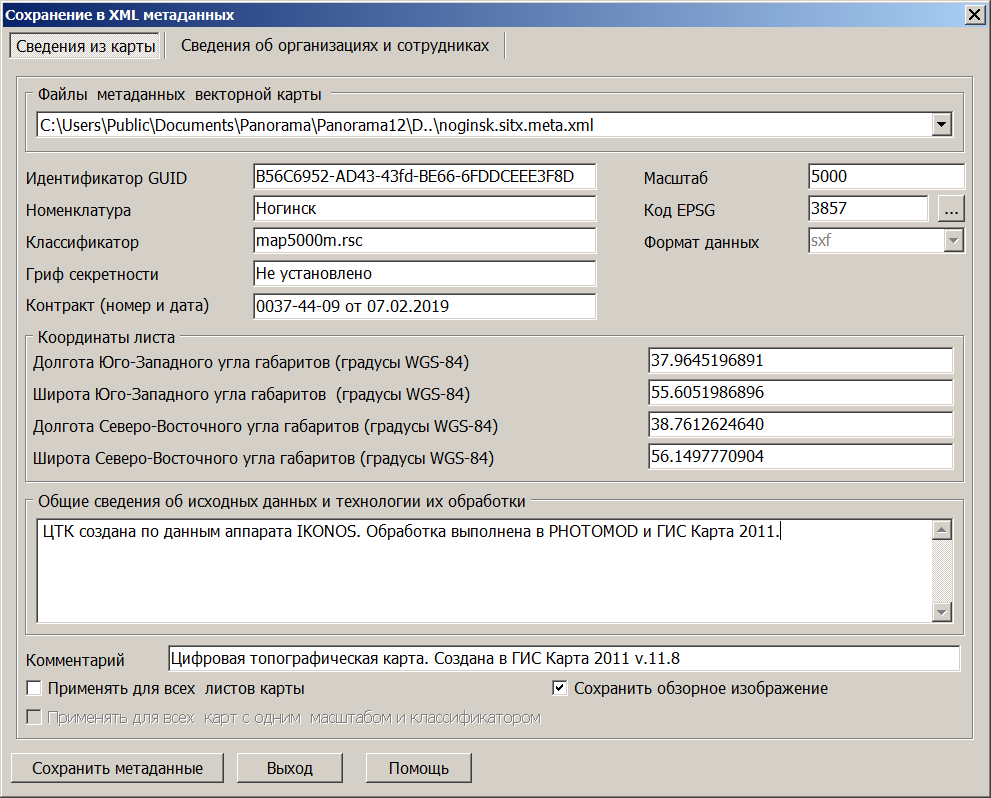Uncheck 'Сохранить обзорное изображение' checkbox
This screenshot has height=798, width=991.
pyautogui.click(x=560, y=689)
